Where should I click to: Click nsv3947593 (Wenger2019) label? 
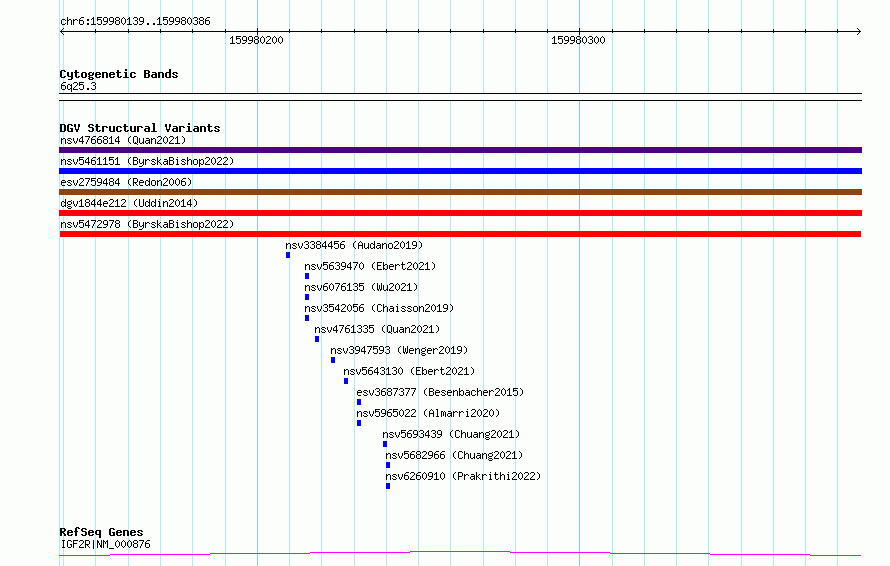point(399,350)
